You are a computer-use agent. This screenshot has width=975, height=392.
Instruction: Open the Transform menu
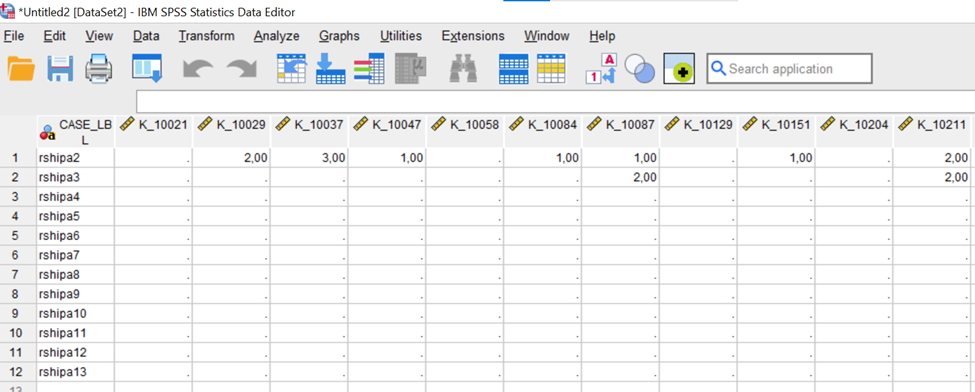pyautogui.click(x=206, y=36)
